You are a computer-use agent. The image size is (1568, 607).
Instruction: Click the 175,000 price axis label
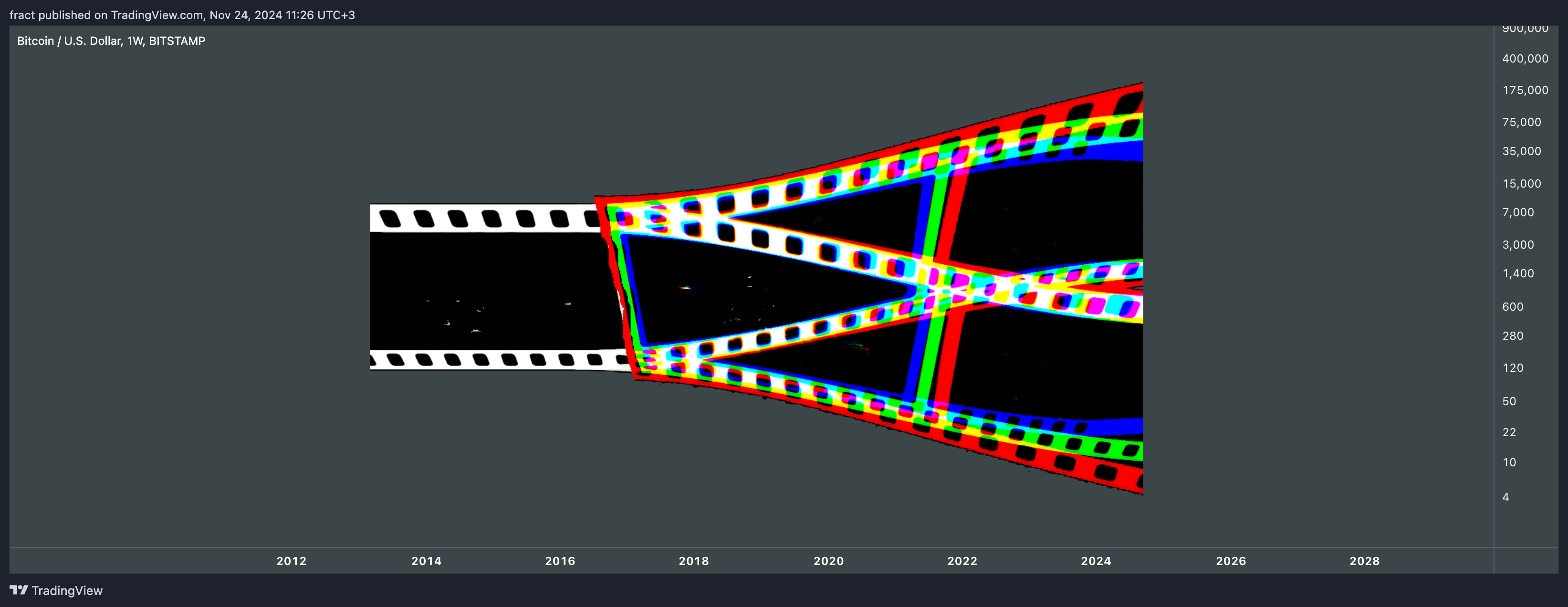1525,90
